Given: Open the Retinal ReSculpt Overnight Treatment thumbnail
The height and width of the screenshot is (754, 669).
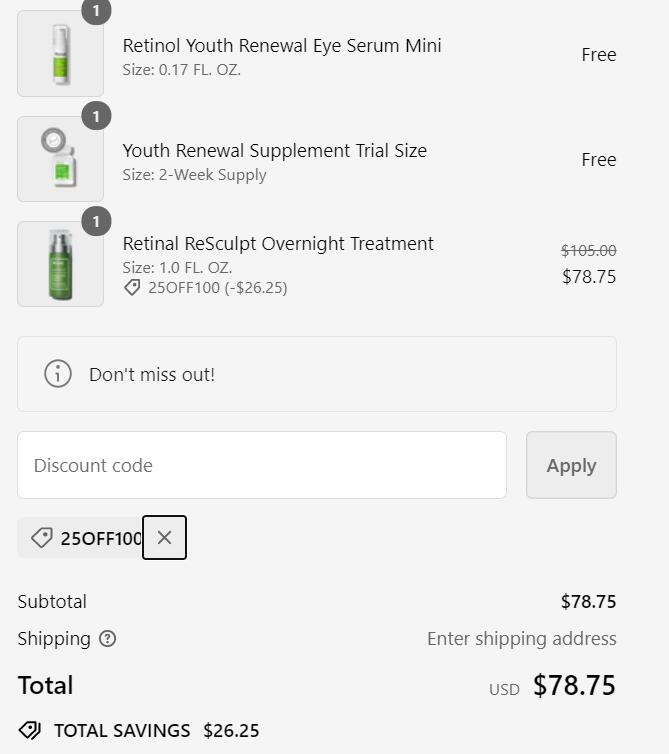Looking at the screenshot, I should pos(61,264).
